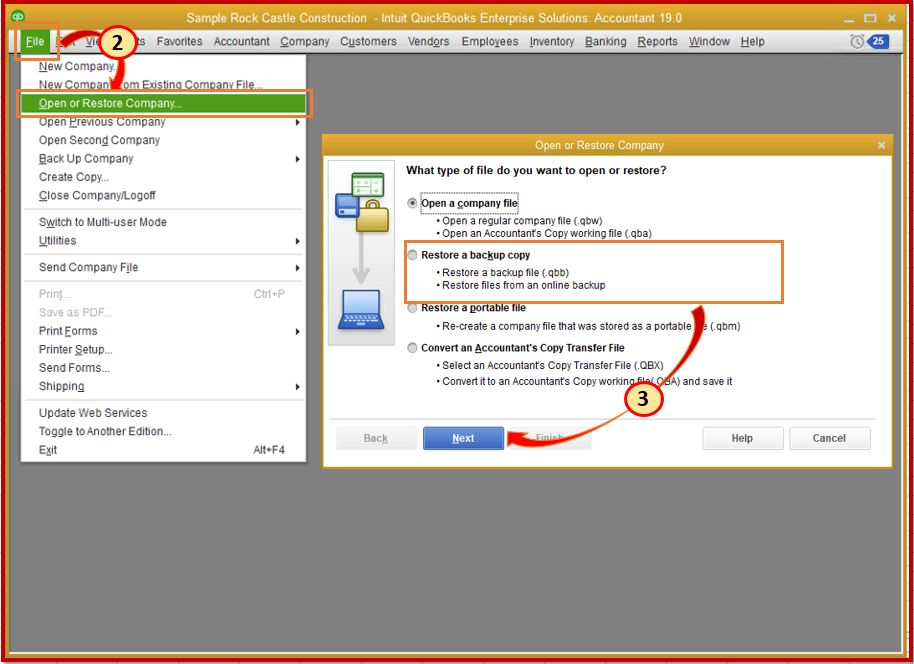Click the Next button in the dialog
Image resolution: width=914 pixels, height=664 pixels.
coord(463,438)
